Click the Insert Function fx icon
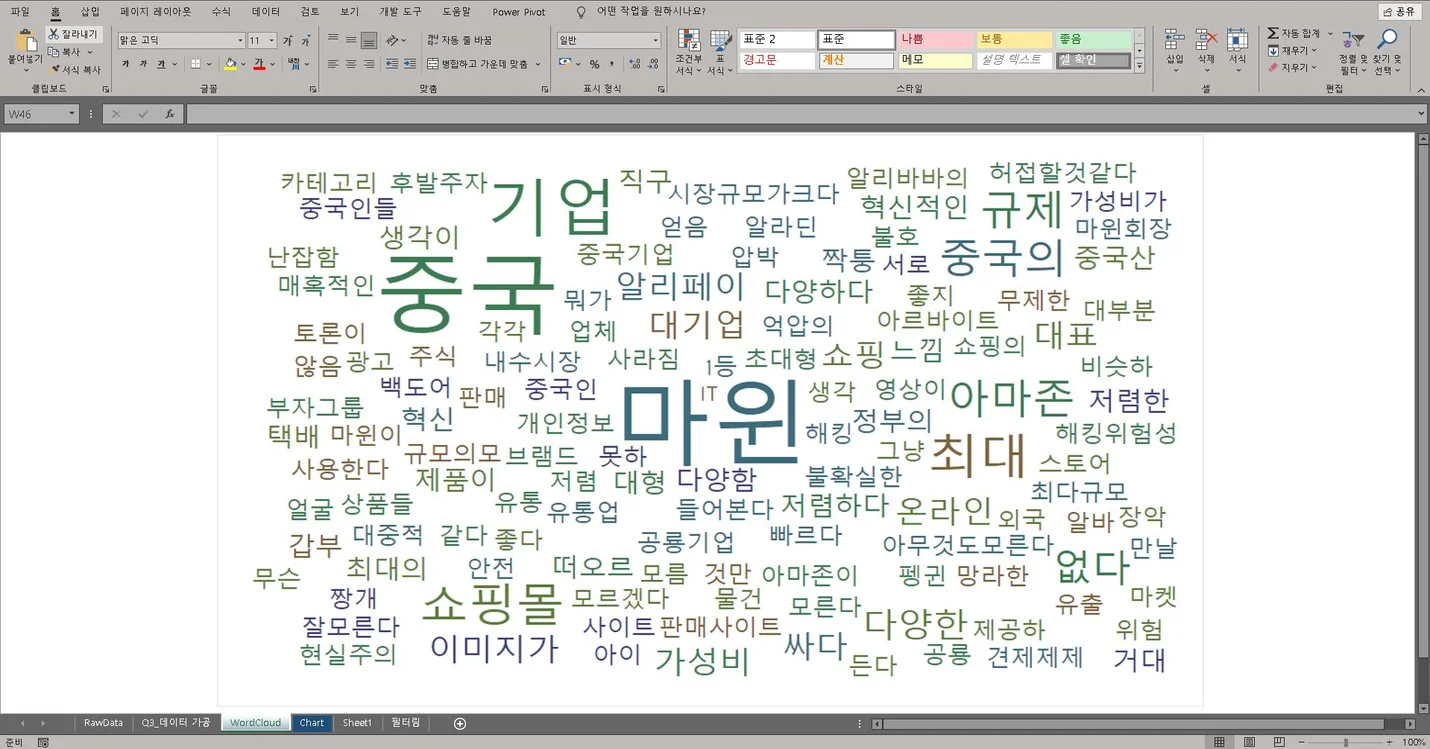 170,114
